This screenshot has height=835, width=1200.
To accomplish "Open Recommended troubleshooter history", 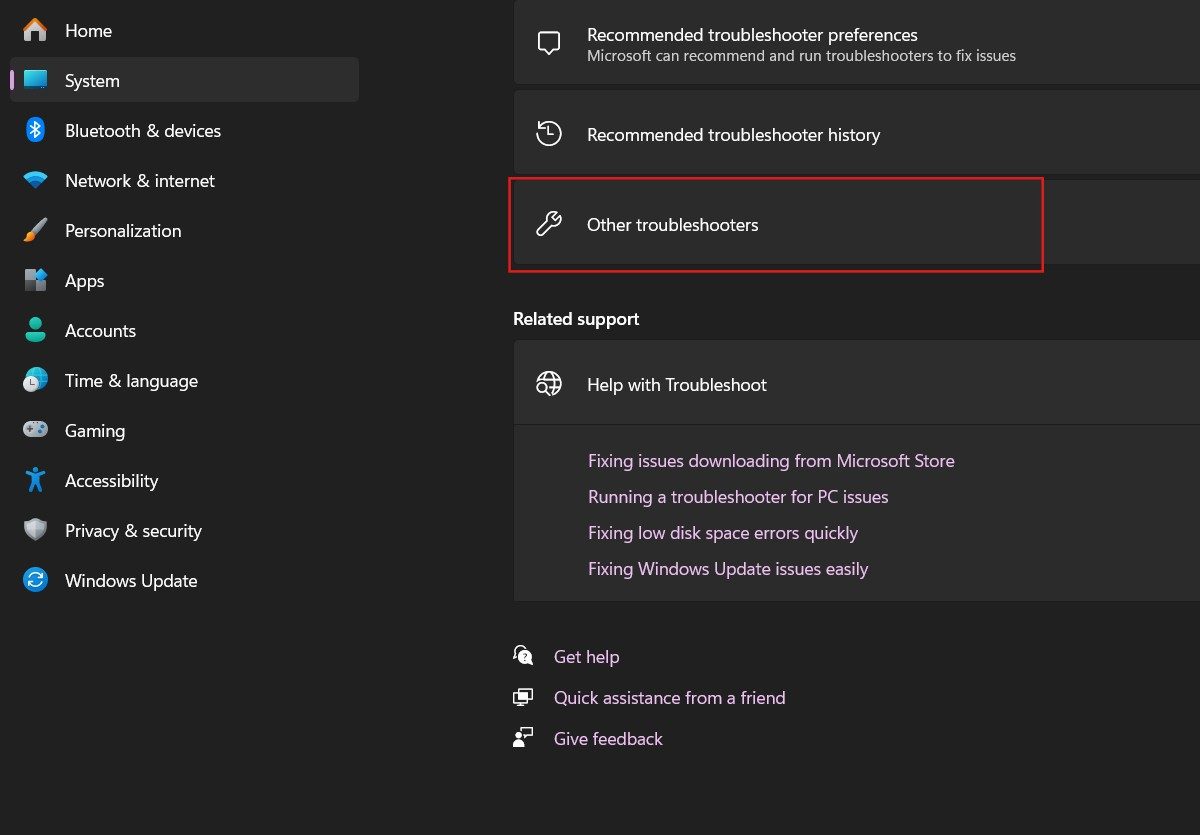I will [733, 135].
